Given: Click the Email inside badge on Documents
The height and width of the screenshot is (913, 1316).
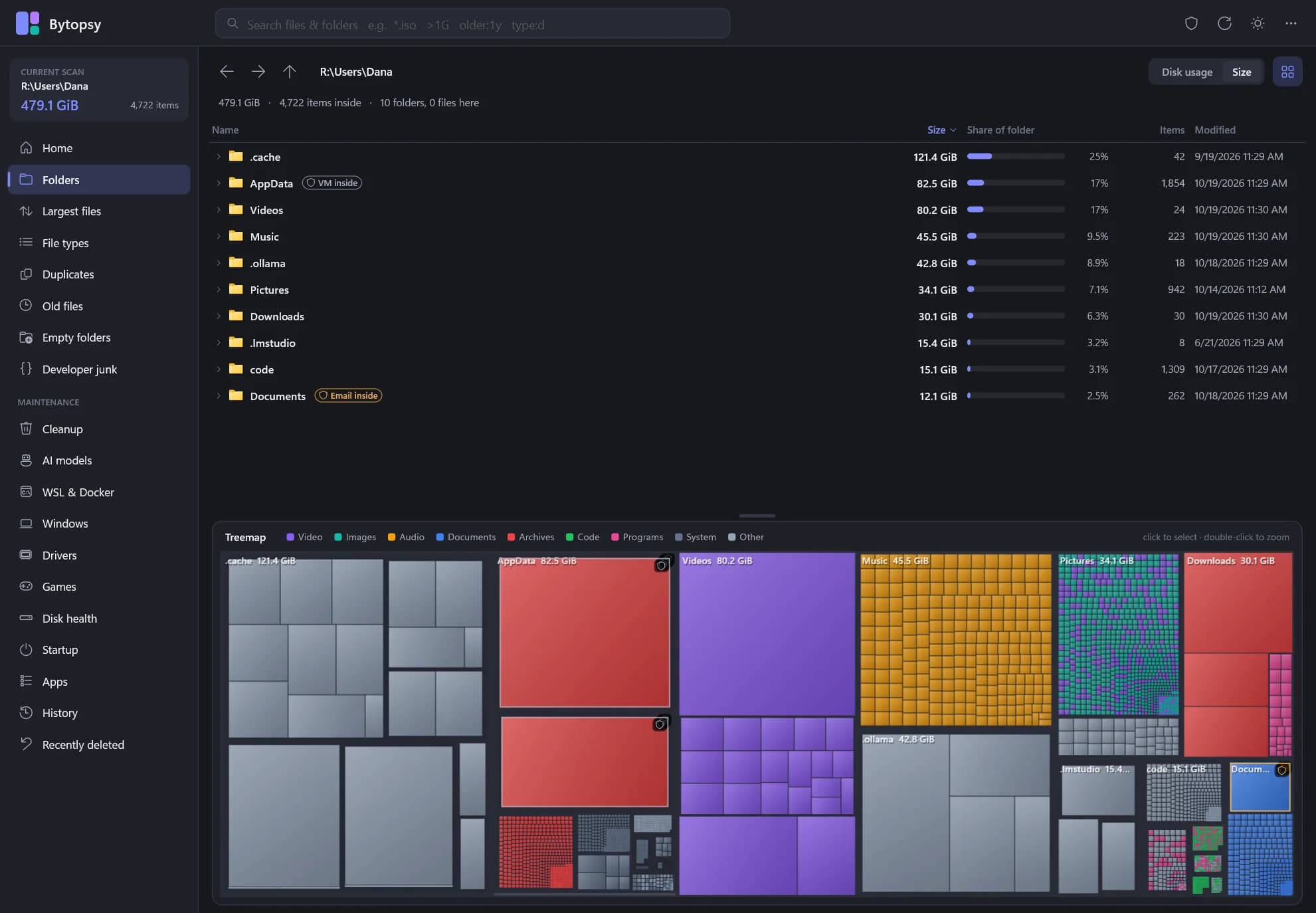Looking at the screenshot, I should click(348, 395).
